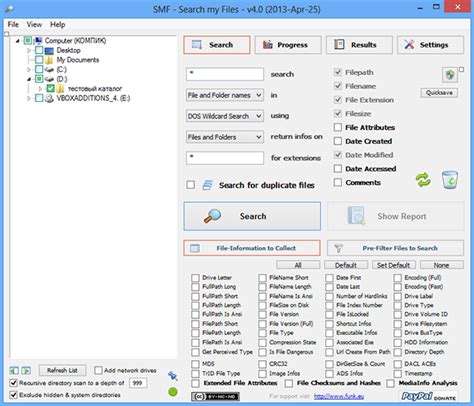Expand the VBOXADDITIONS drive node
474x406 pixels.
[x=29, y=98]
